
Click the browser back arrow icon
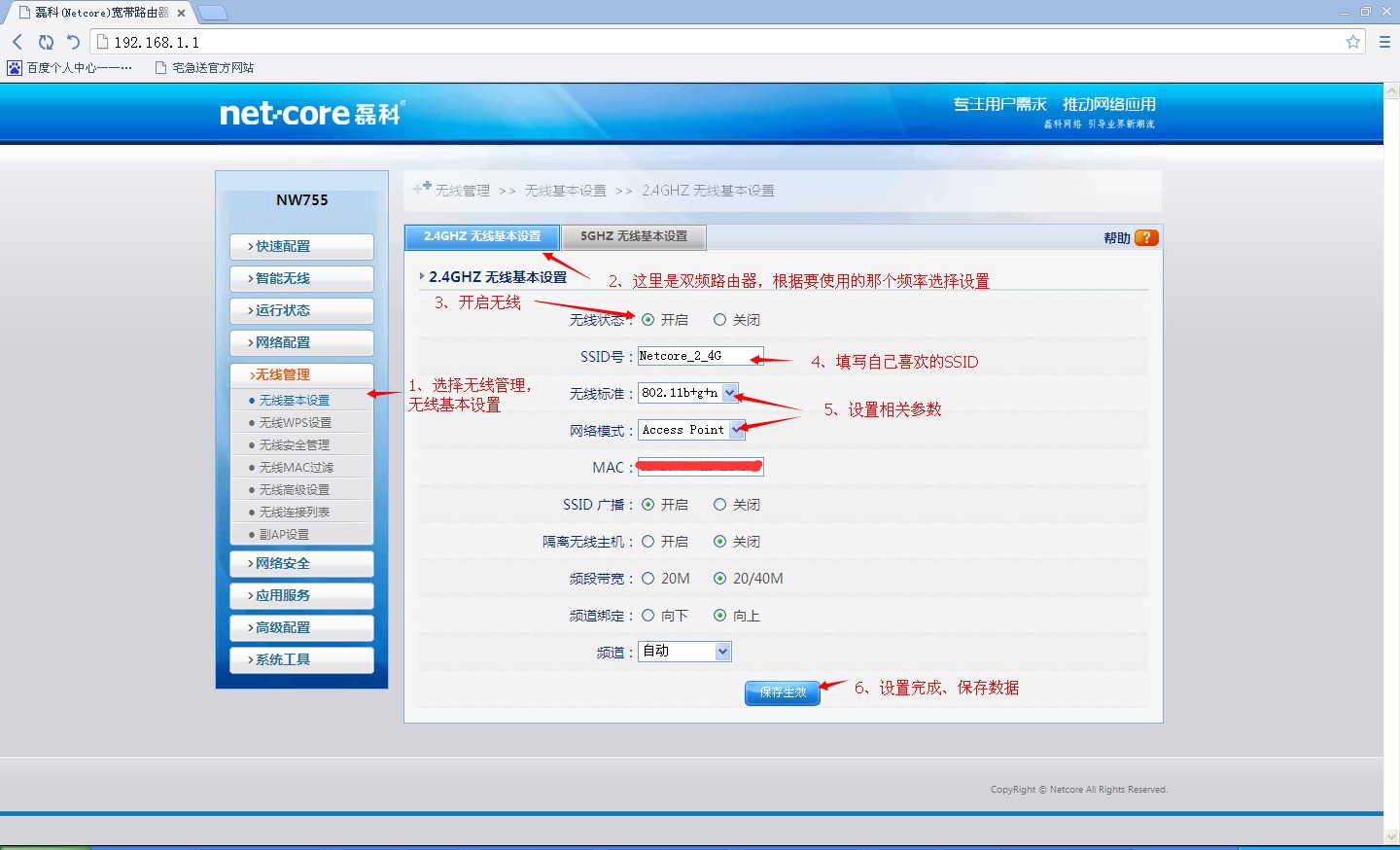16,42
